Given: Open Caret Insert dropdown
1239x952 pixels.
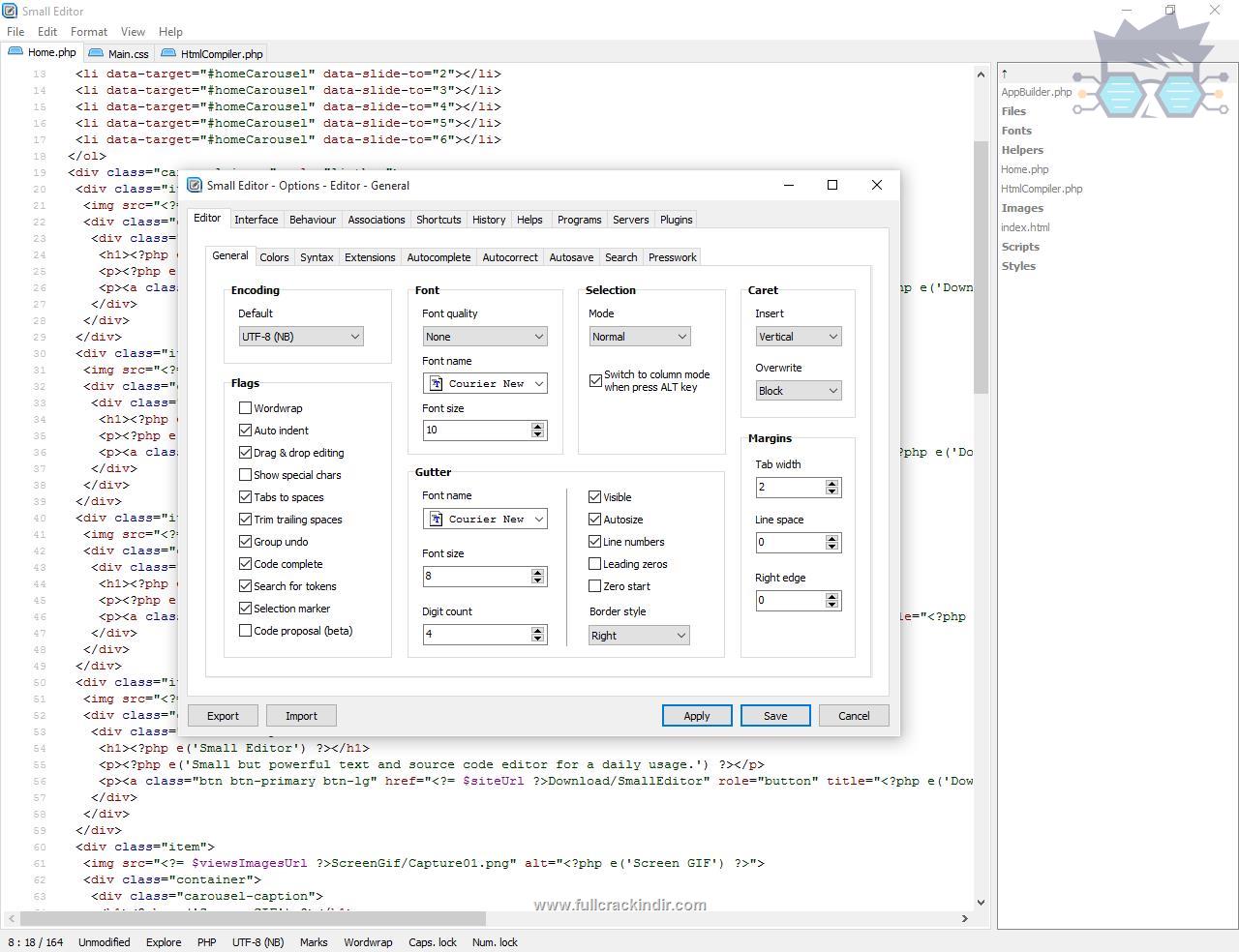Looking at the screenshot, I should (799, 337).
